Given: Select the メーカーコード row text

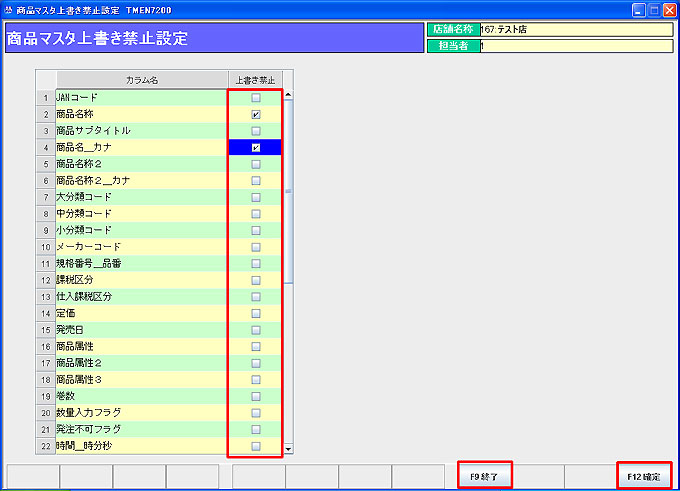Looking at the screenshot, I should (x=88, y=247).
